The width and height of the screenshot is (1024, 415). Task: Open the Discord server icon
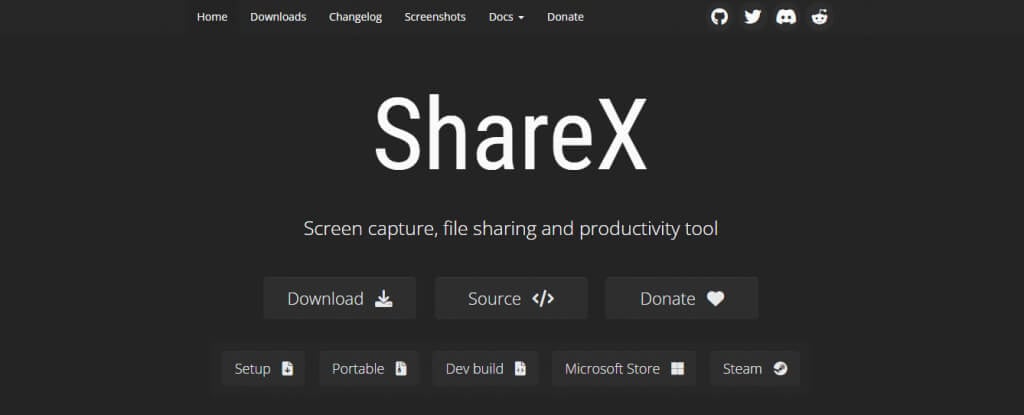786,17
